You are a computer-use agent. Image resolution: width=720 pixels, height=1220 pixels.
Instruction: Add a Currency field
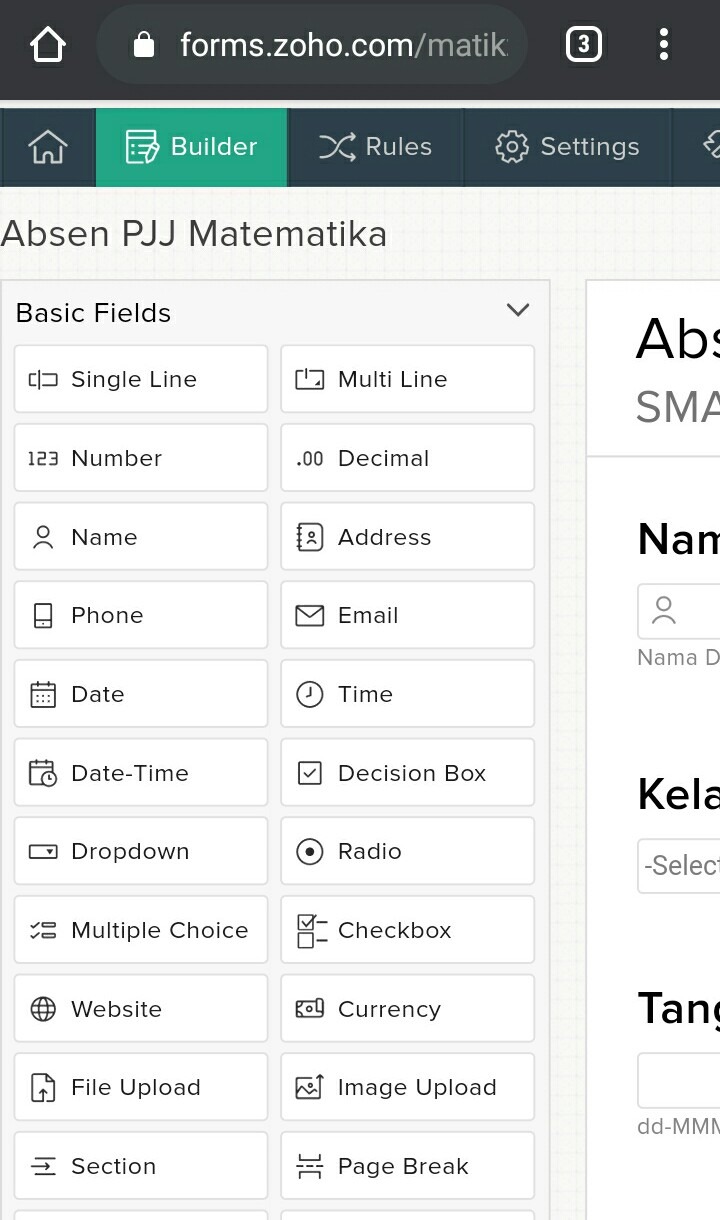407,1009
